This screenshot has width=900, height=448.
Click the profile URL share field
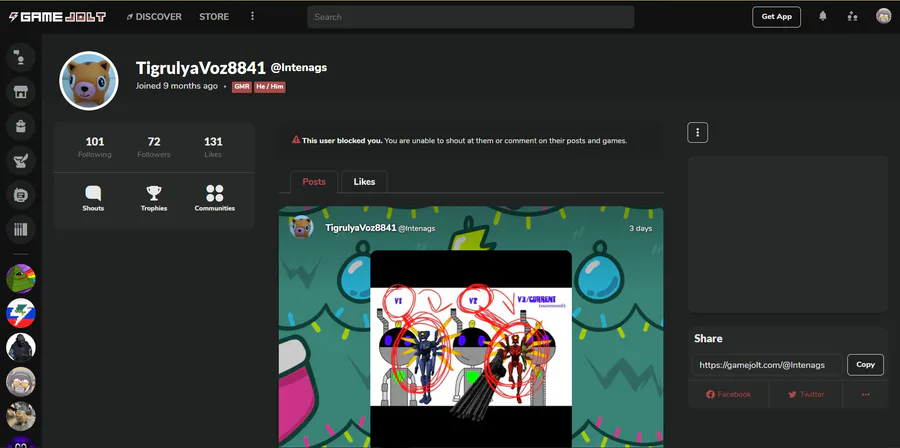coord(767,365)
